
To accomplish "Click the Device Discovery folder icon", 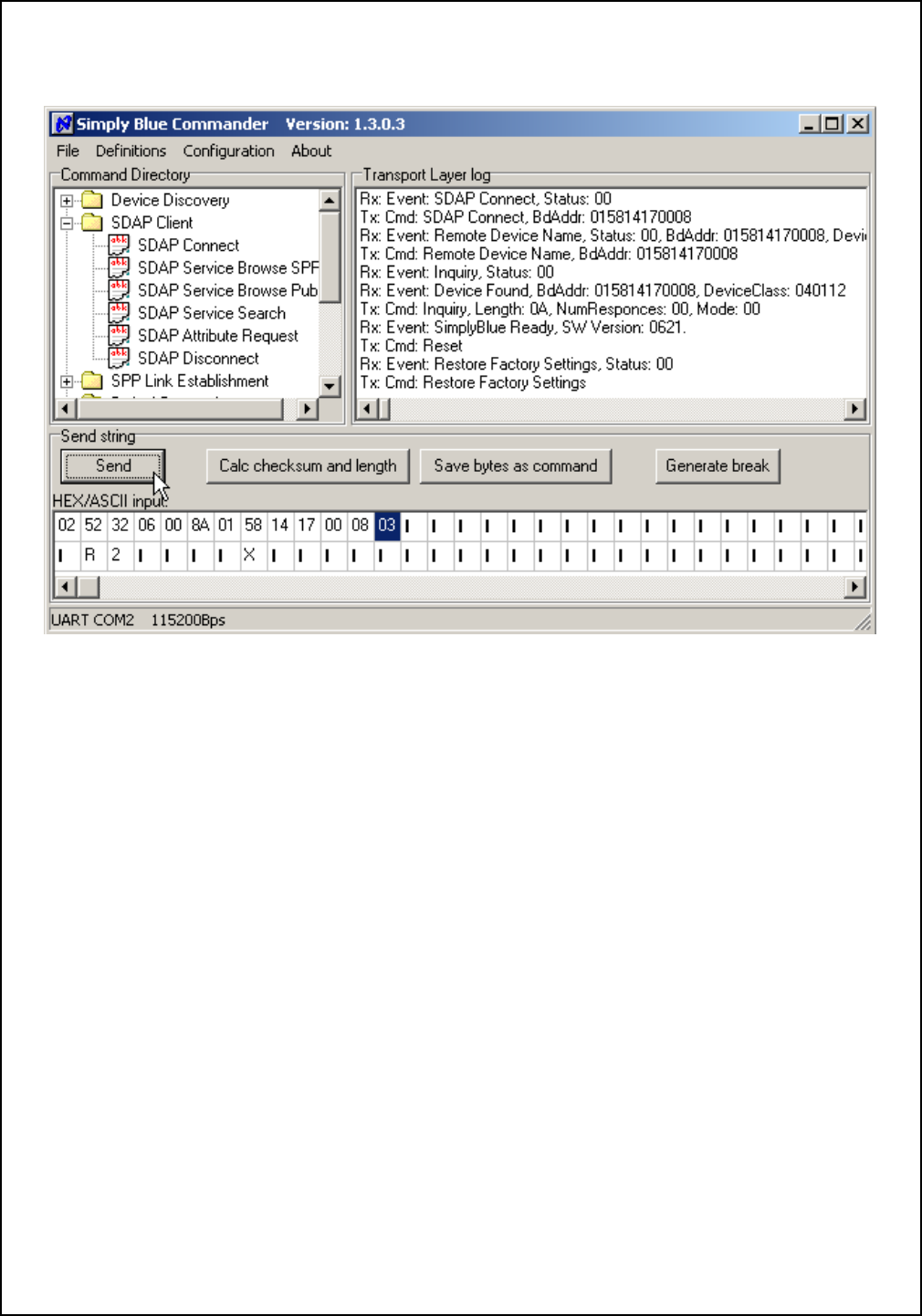I will coord(91,200).
